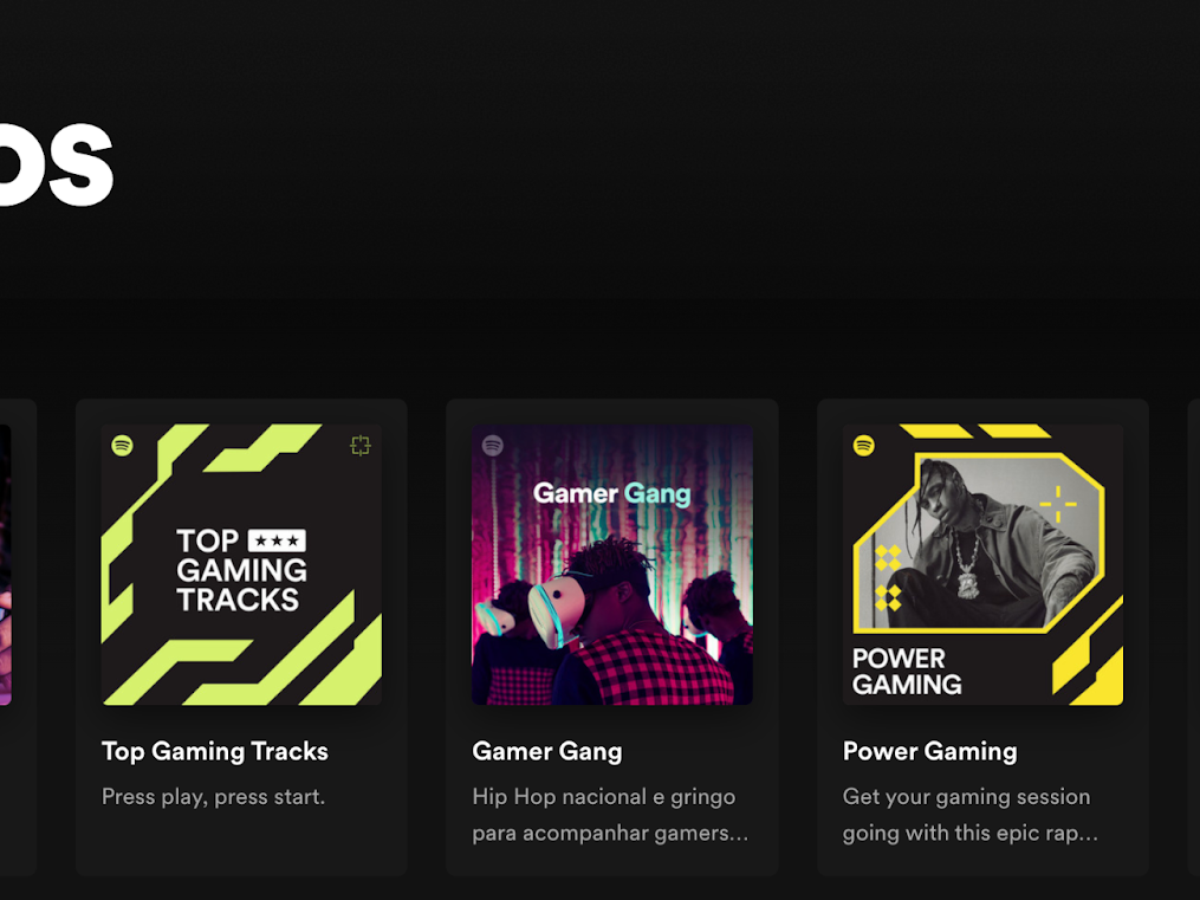This screenshot has width=1200, height=900.
Task: Click the three-star badge on Top Gaming Tracks cover
Action: click(x=276, y=541)
